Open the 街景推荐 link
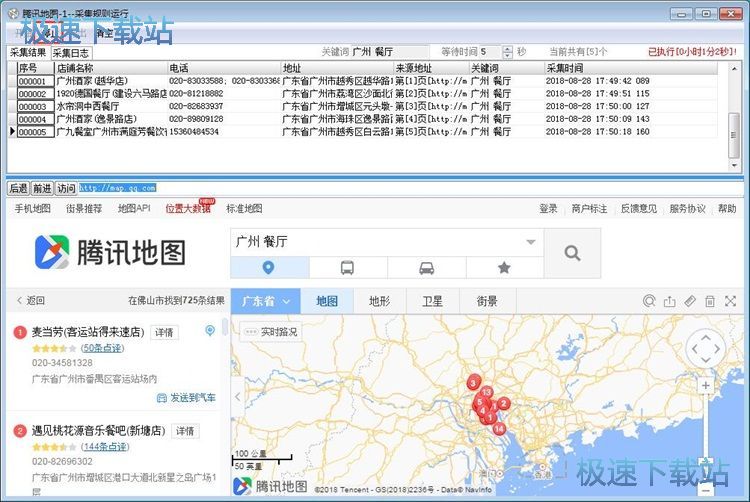The height and width of the screenshot is (502, 750). (x=84, y=208)
